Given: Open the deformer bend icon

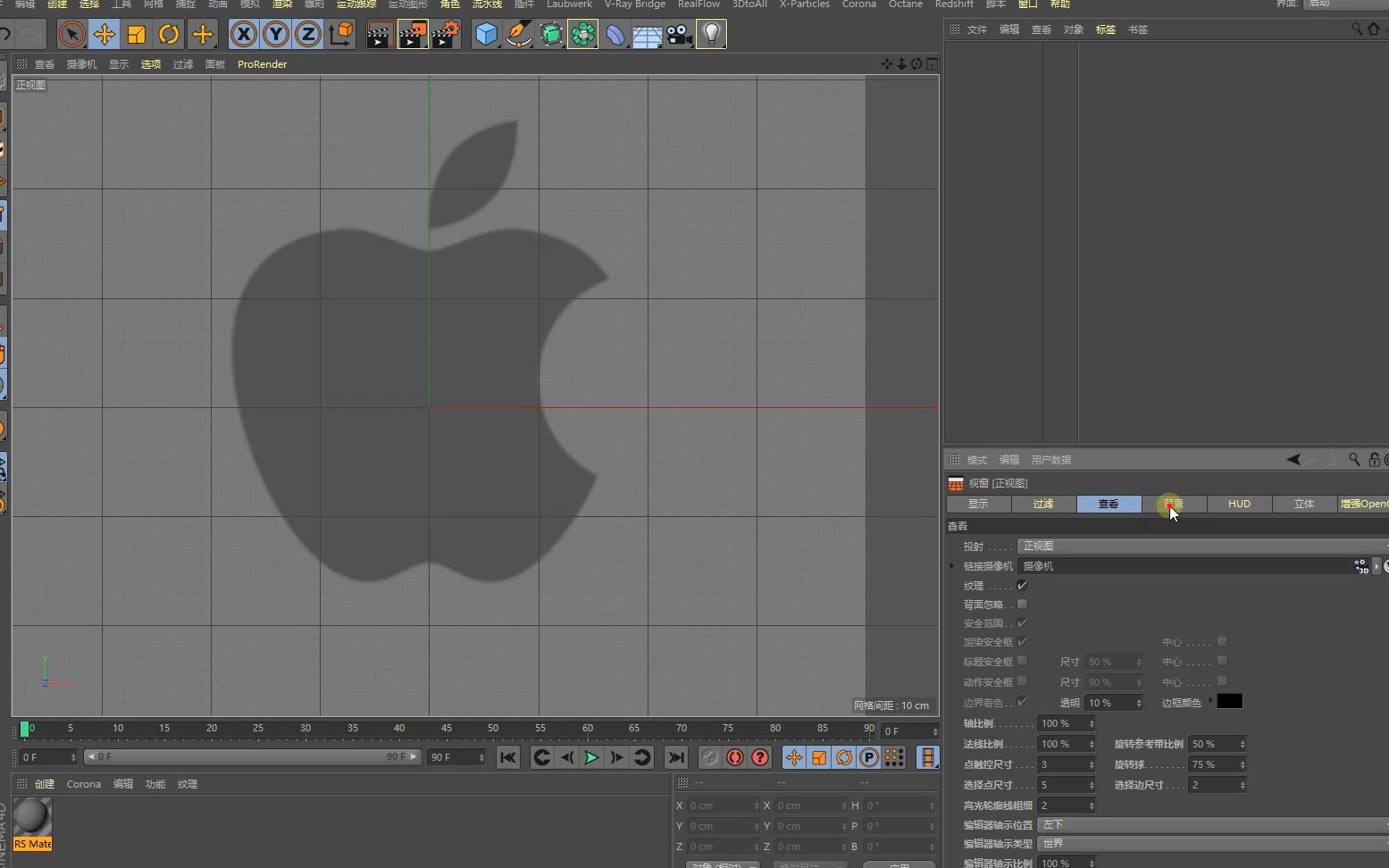Looking at the screenshot, I should pyautogui.click(x=615, y=35).
